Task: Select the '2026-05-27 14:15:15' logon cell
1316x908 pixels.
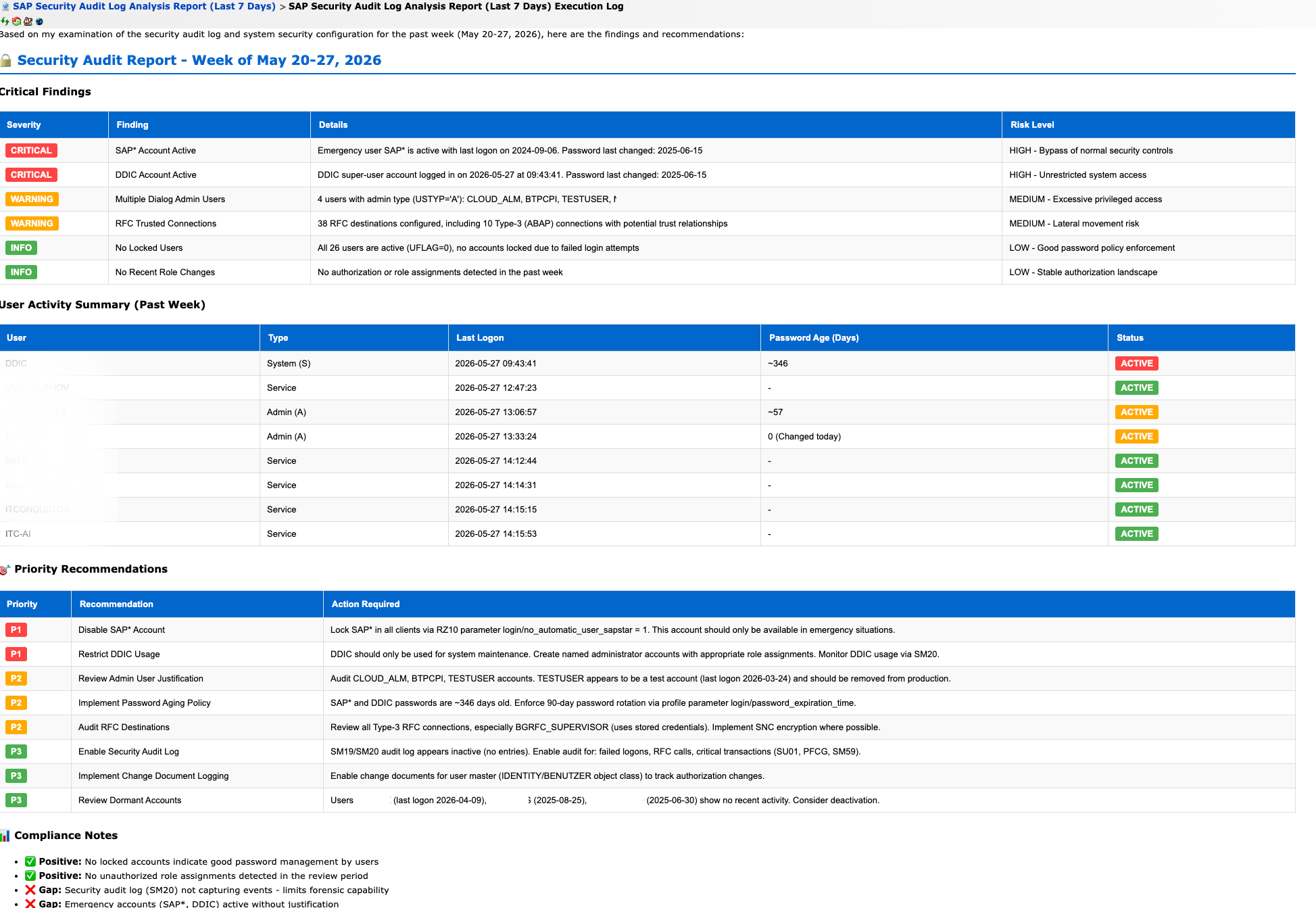Action: coord(604,510)
